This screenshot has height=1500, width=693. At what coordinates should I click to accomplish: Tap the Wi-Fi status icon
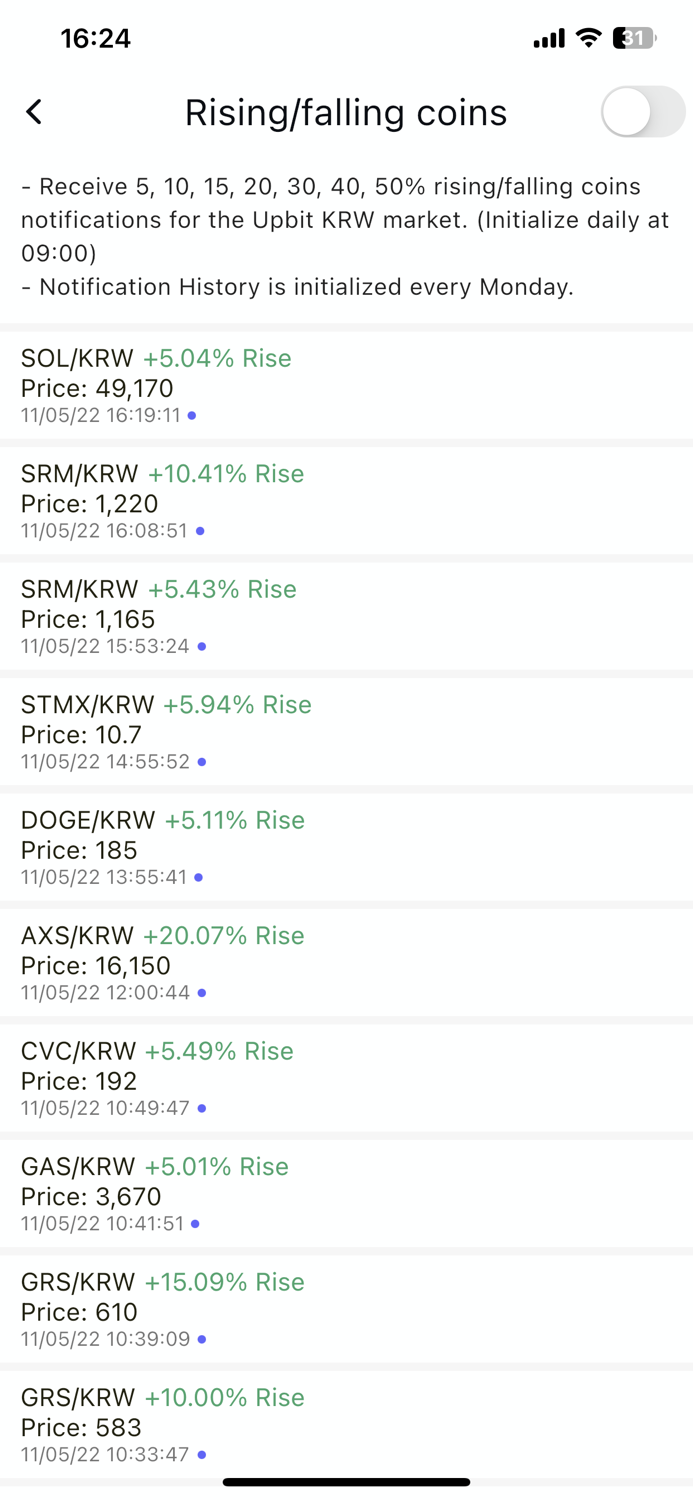[x=588, y=38]
